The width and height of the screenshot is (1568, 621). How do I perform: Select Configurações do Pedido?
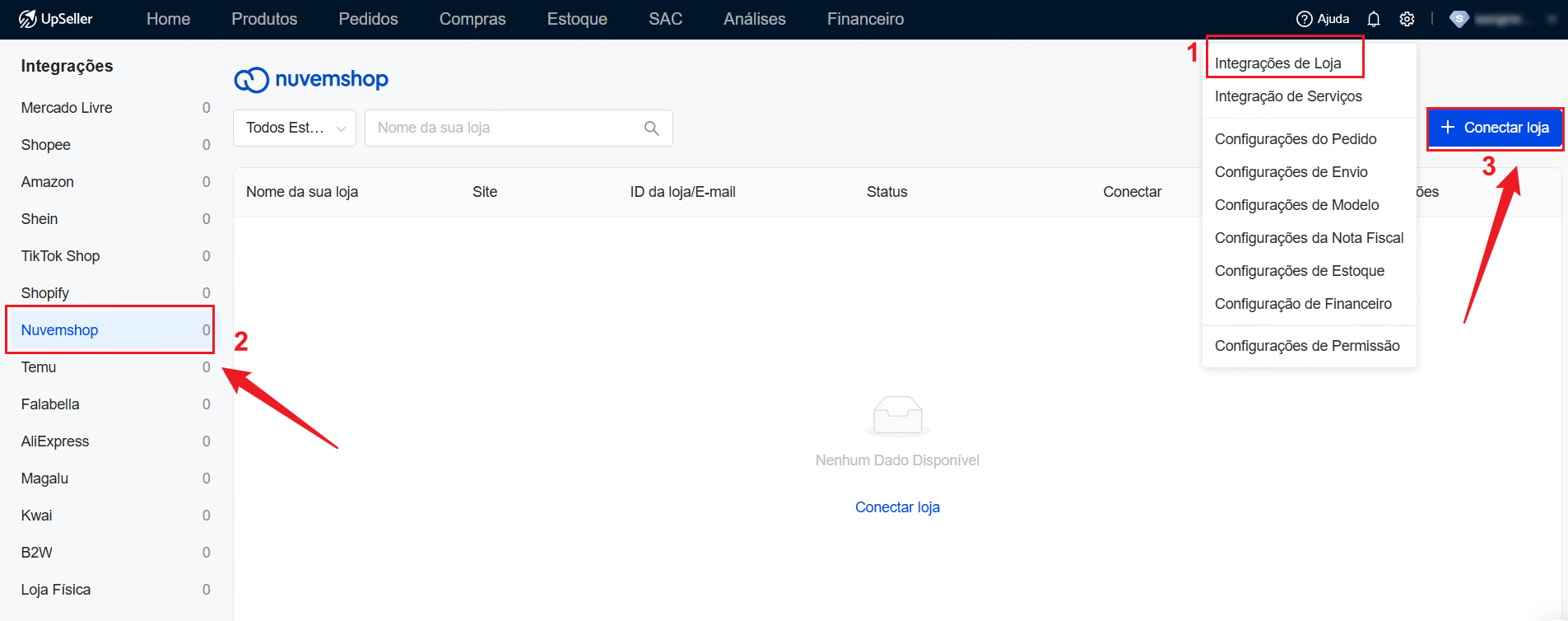pyautogui.click(x=1296, y=139)
